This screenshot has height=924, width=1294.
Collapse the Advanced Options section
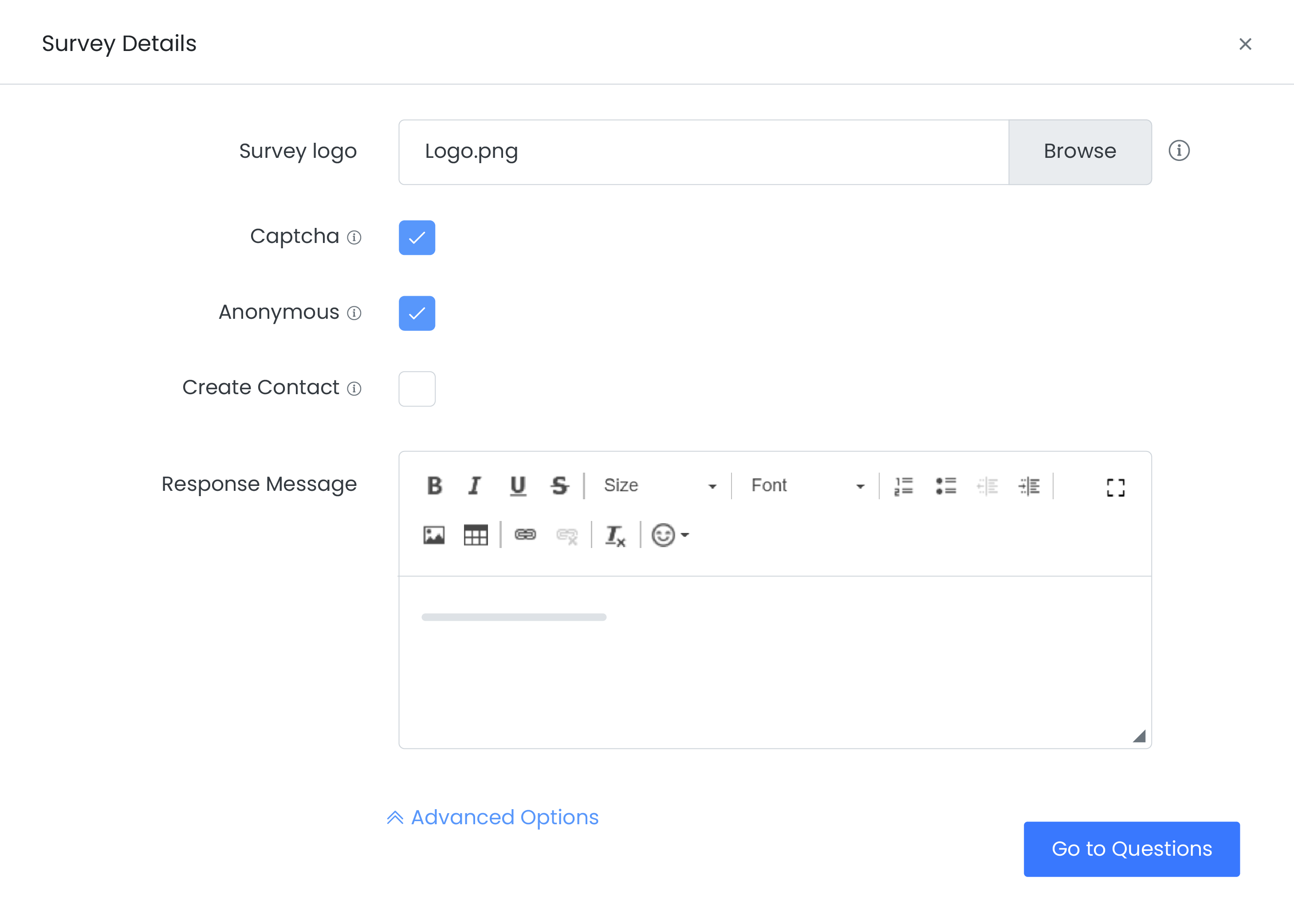[x=493, y=818]
